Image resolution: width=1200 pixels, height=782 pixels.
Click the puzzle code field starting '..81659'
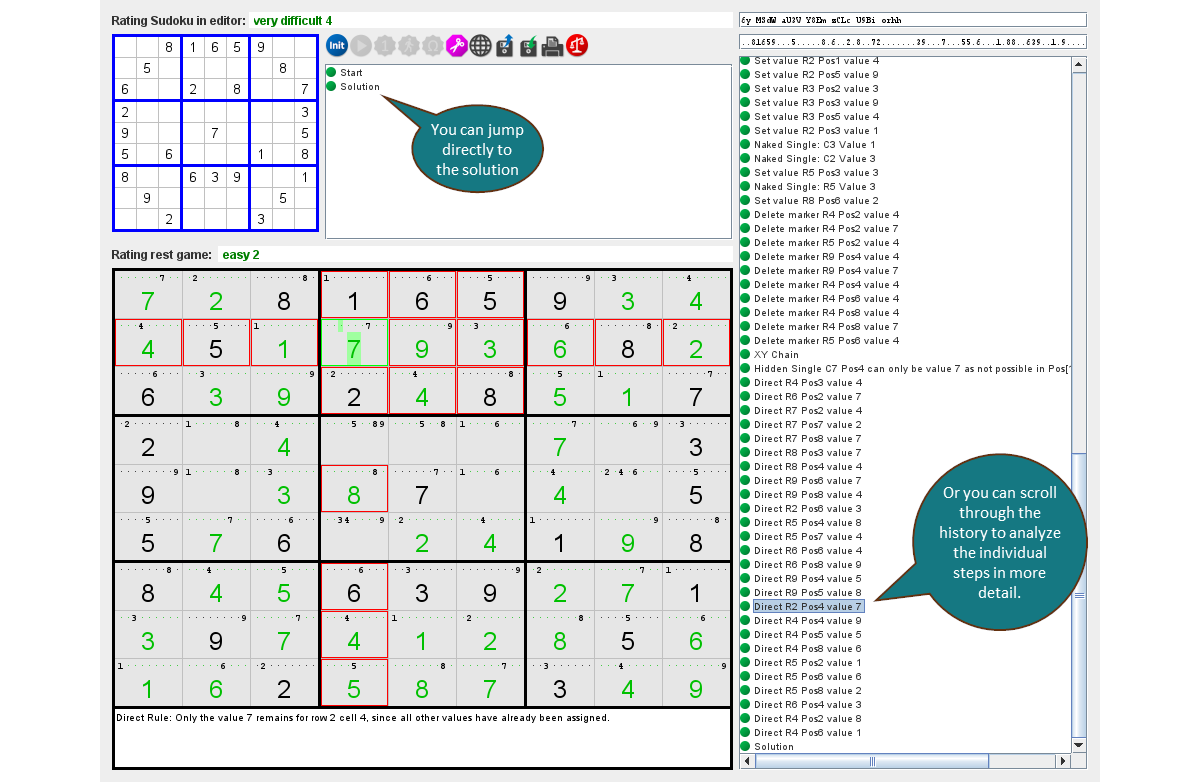coord(913,42)
